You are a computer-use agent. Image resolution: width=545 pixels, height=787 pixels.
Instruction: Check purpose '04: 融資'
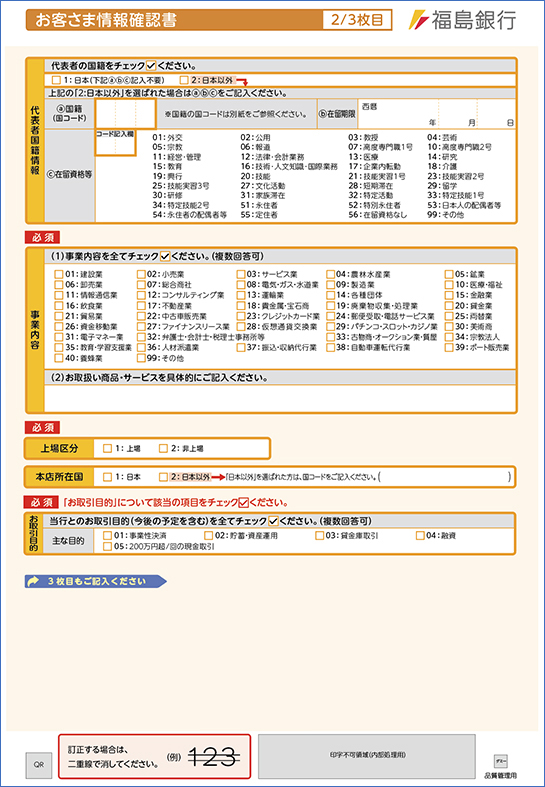[420, 536]
